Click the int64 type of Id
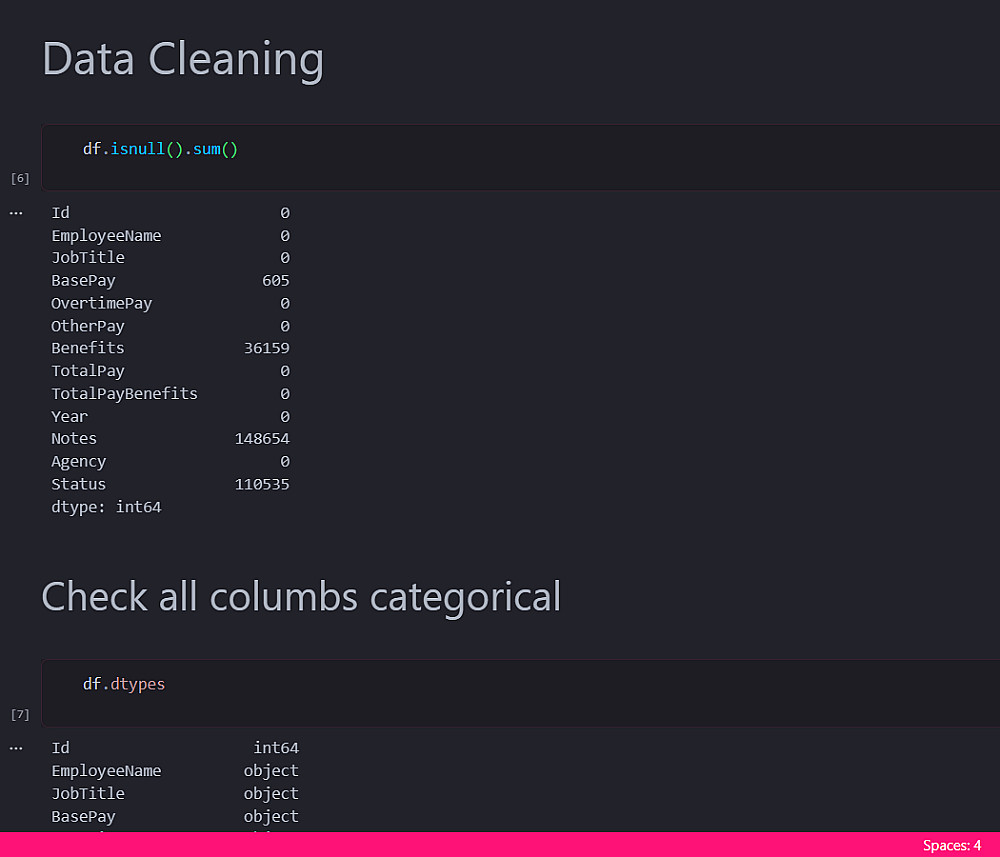This screenshot has width=1000, height=857. 275,748
